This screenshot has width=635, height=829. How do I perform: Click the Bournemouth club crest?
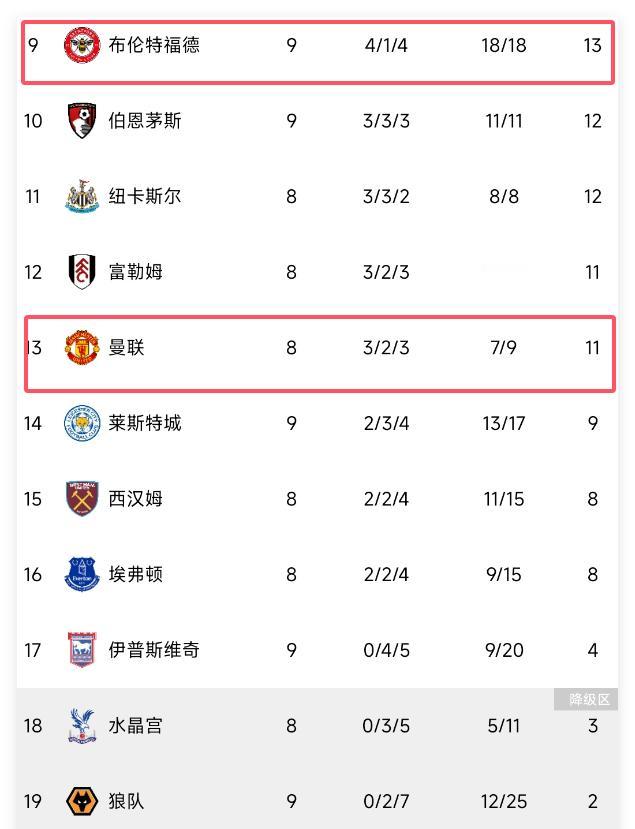(81, 120)
